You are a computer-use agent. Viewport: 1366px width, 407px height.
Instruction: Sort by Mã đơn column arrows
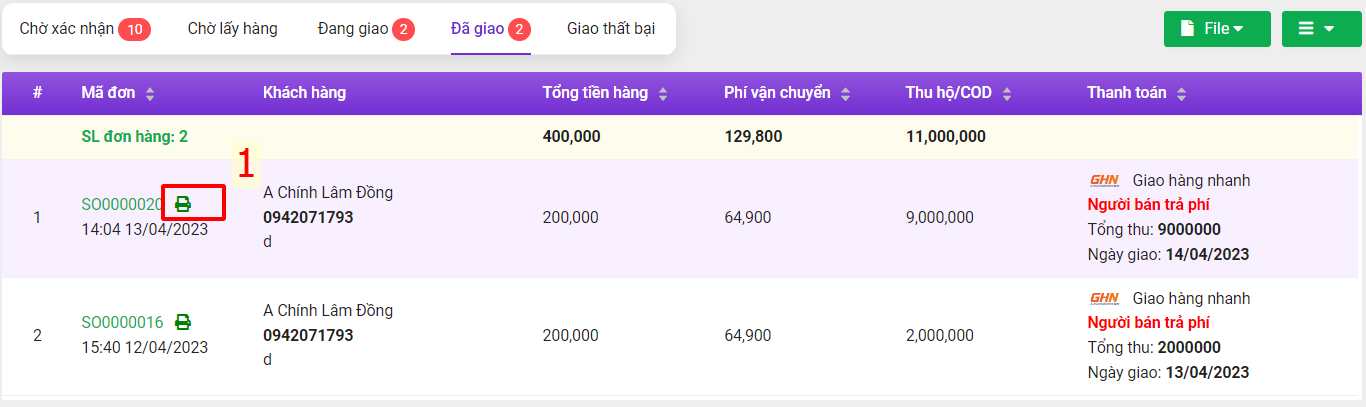[x=150, y=94]
